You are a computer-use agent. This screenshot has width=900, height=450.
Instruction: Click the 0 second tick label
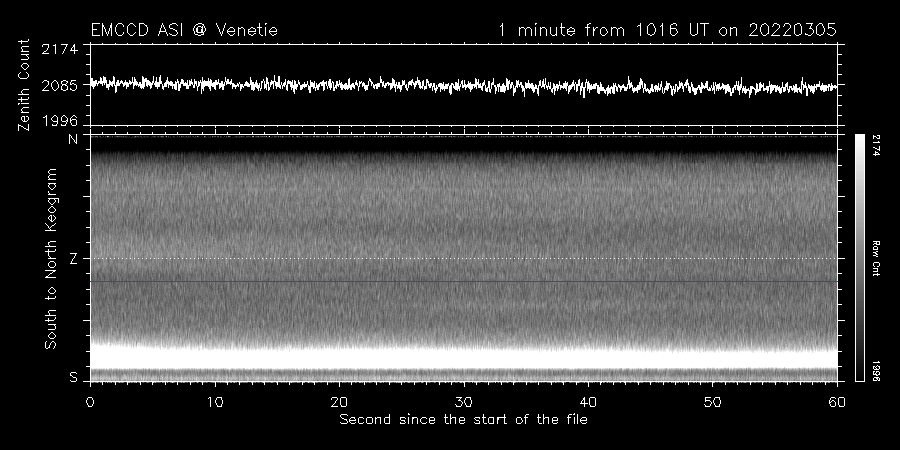[x=90, y=402]
